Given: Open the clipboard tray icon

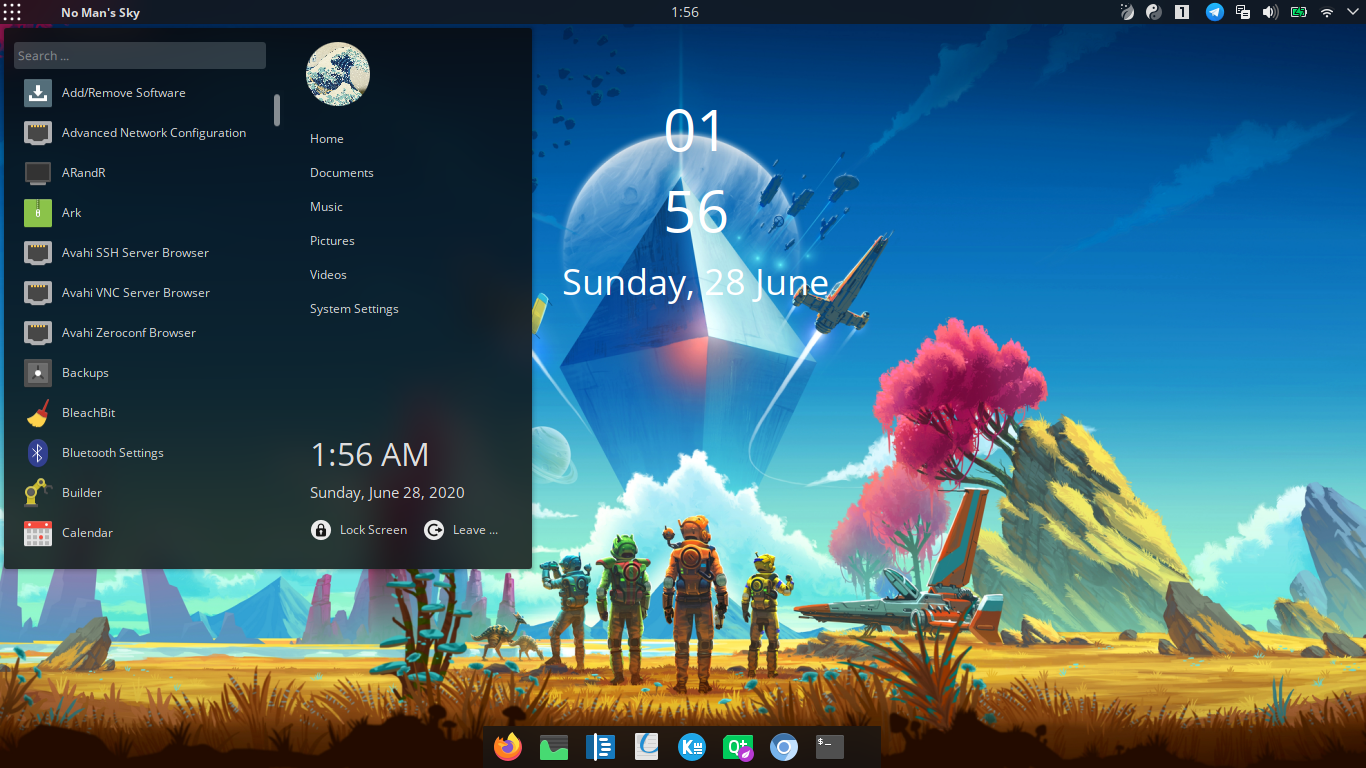Looking at the screenshot, I should [x=1243, y=12].
